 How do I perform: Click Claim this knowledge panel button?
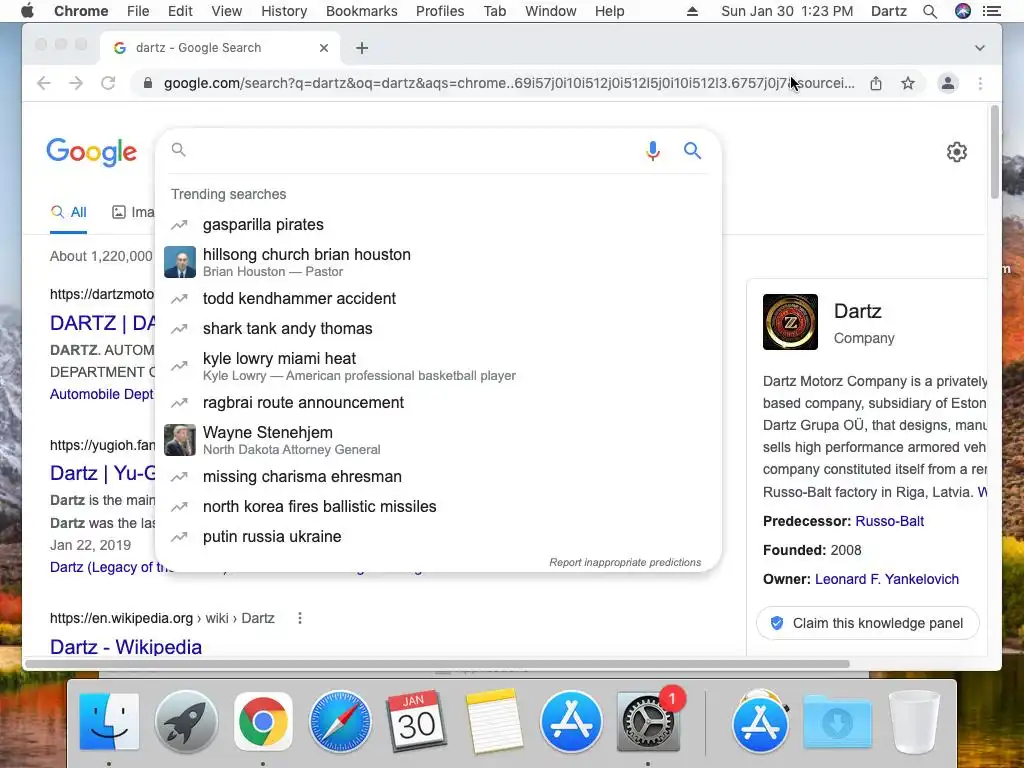(x=868, y=623)
